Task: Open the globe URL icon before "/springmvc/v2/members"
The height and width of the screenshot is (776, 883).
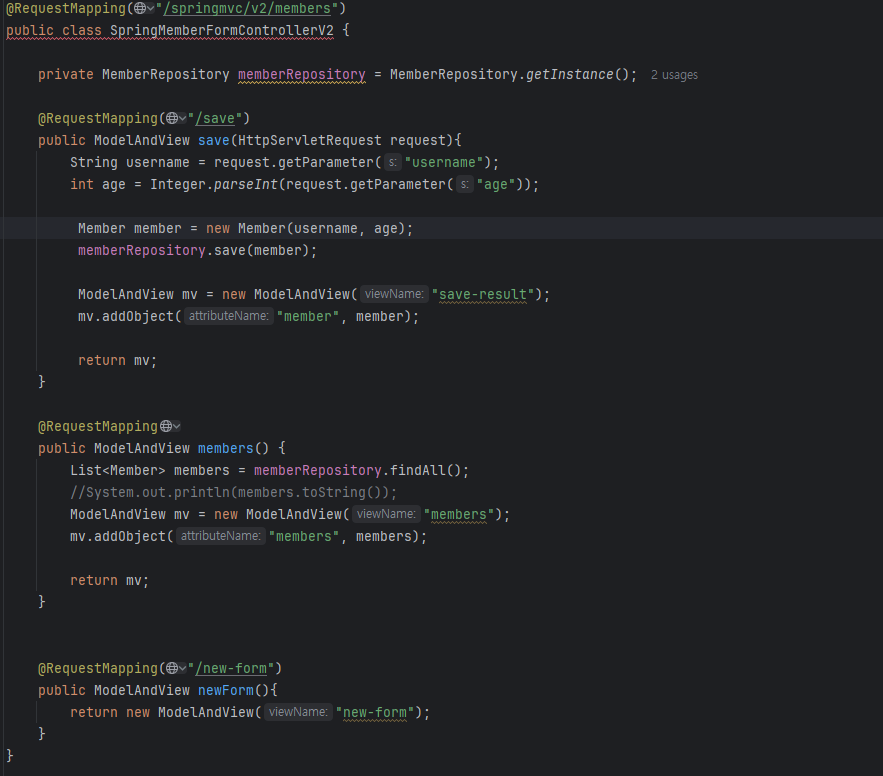Action: [x=144, y=8]
